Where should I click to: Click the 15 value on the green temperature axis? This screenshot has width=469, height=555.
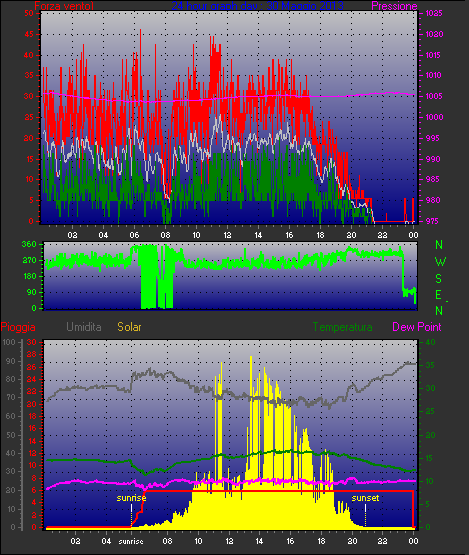coord(430,458)
